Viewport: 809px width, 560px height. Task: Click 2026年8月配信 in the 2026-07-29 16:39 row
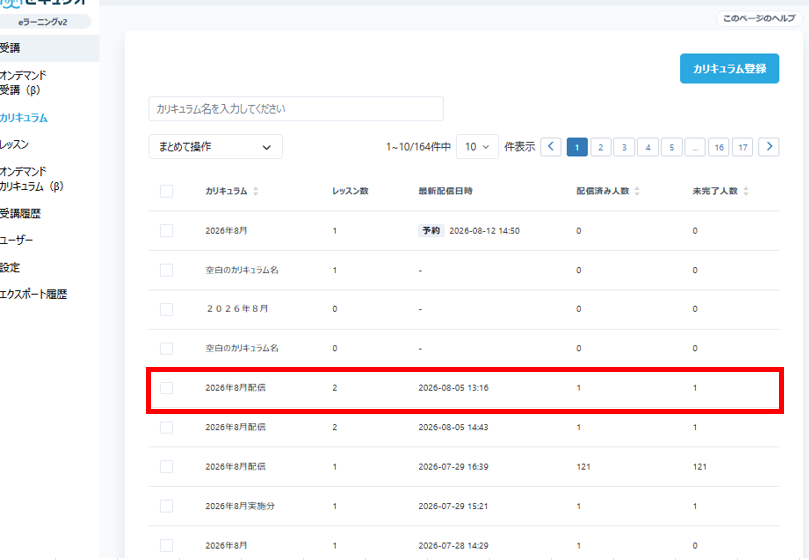coord(235,467)
